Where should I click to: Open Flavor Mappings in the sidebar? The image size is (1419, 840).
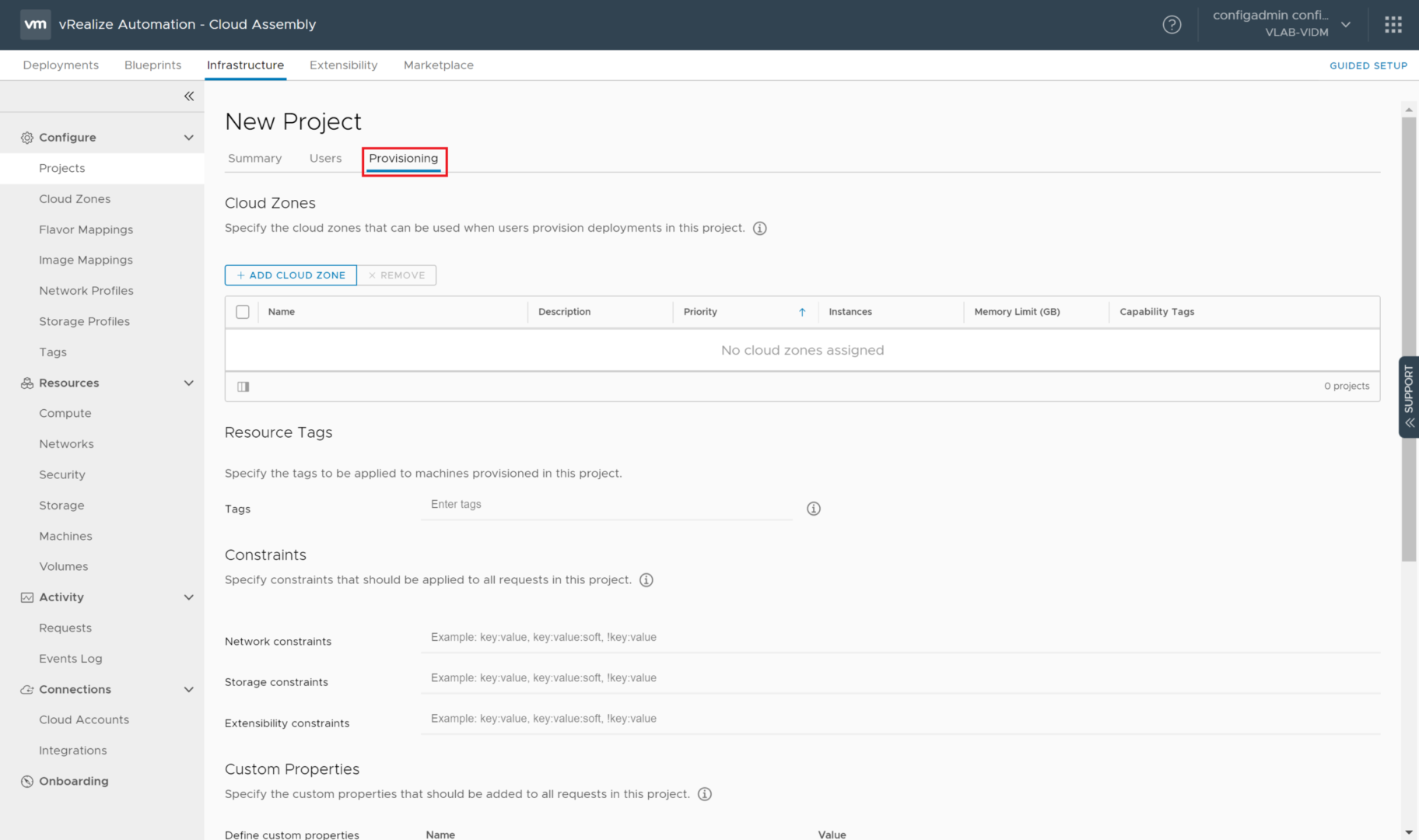click(86, 229)
